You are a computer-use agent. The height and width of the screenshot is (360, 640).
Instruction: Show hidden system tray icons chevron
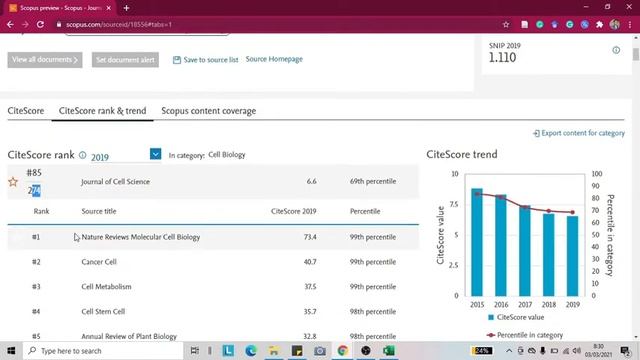coord(509,351)
